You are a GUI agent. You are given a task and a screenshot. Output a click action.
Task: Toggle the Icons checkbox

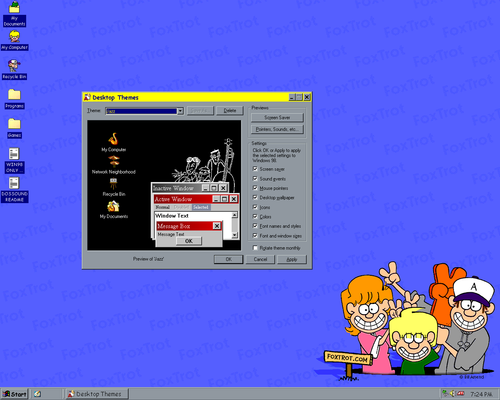point(255,207)
